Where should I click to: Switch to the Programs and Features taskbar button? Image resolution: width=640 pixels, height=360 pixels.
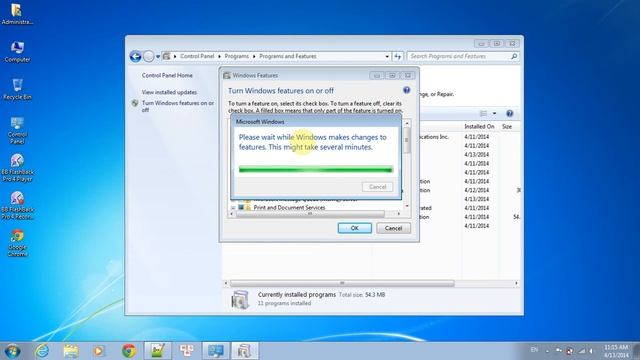point(245,351)
